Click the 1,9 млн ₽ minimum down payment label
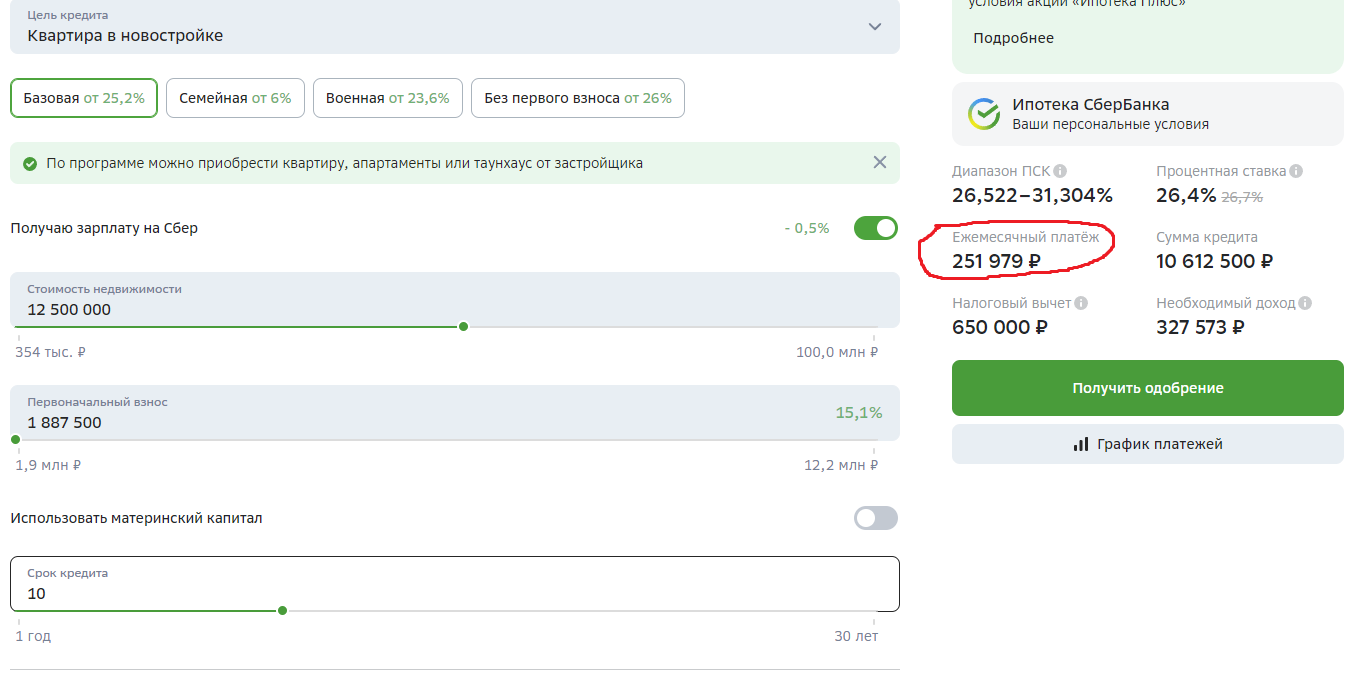Image resolution: width=1347 pixels, height=690 pixels. tap(48, 465)
